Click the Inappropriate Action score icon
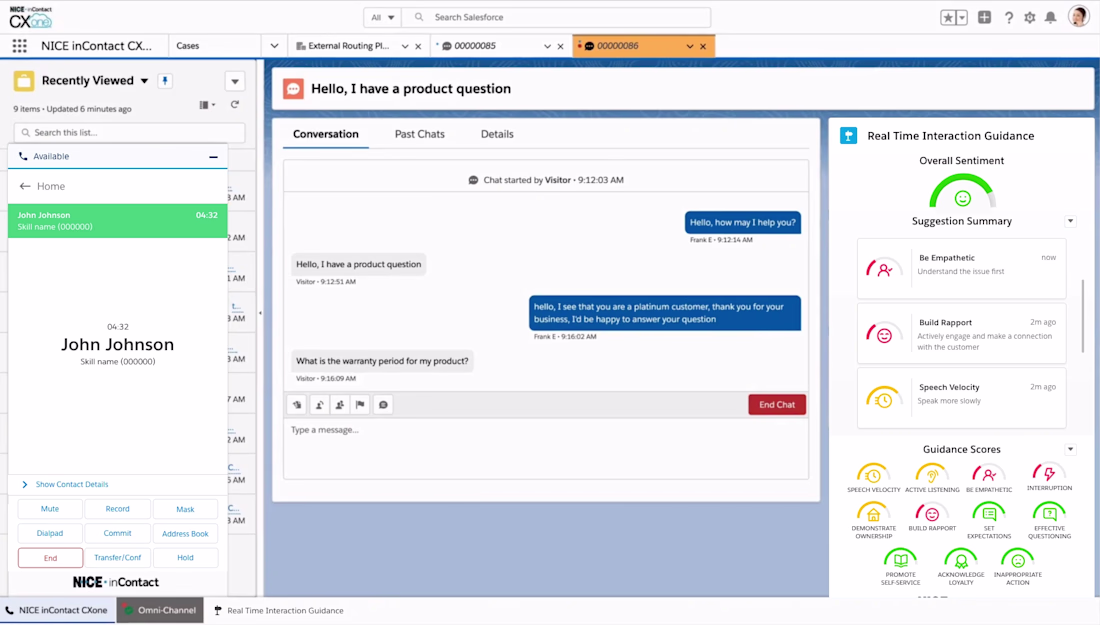Viewport: 1100px width, 625px height. pyautogui.click(x=1017, y=560)
